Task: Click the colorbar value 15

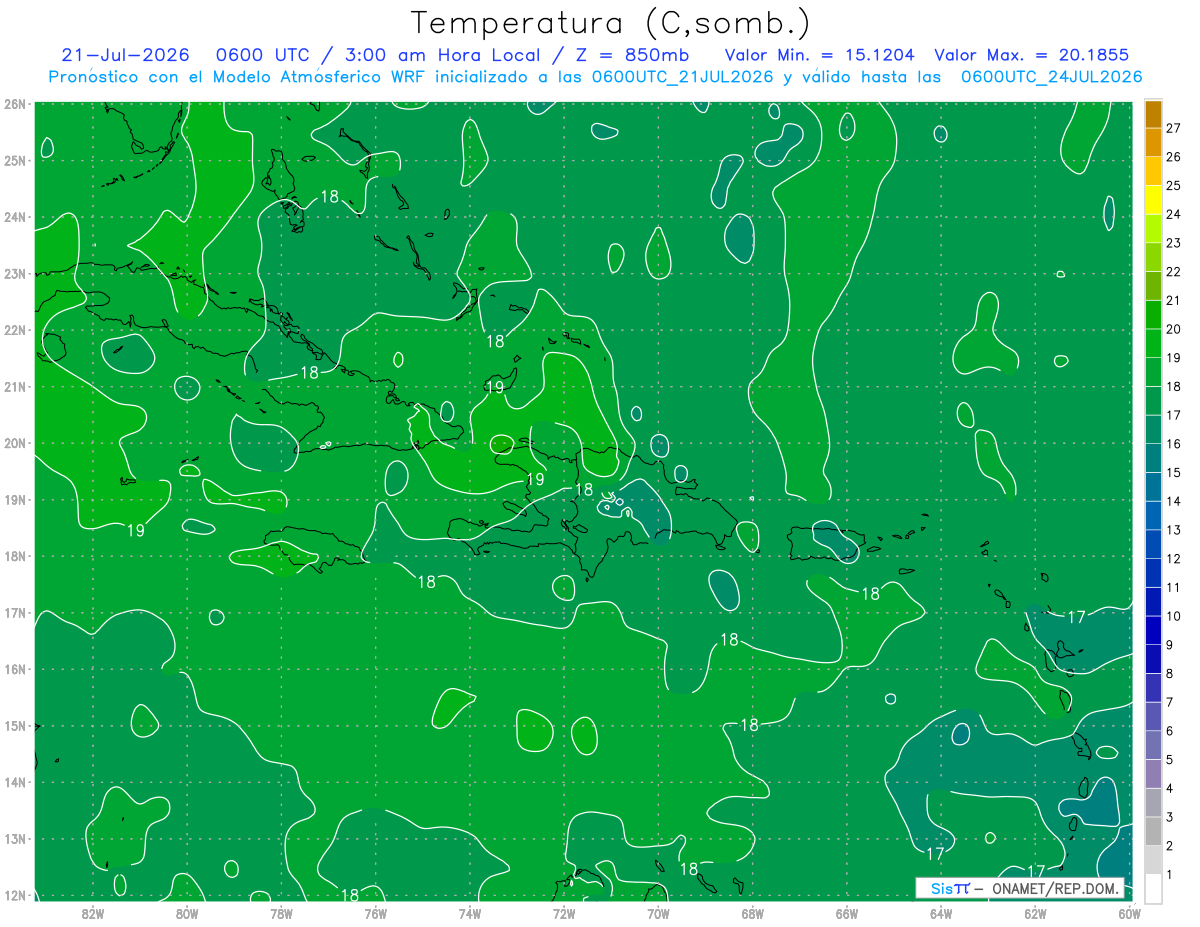Action: (x=1173, y=472)
